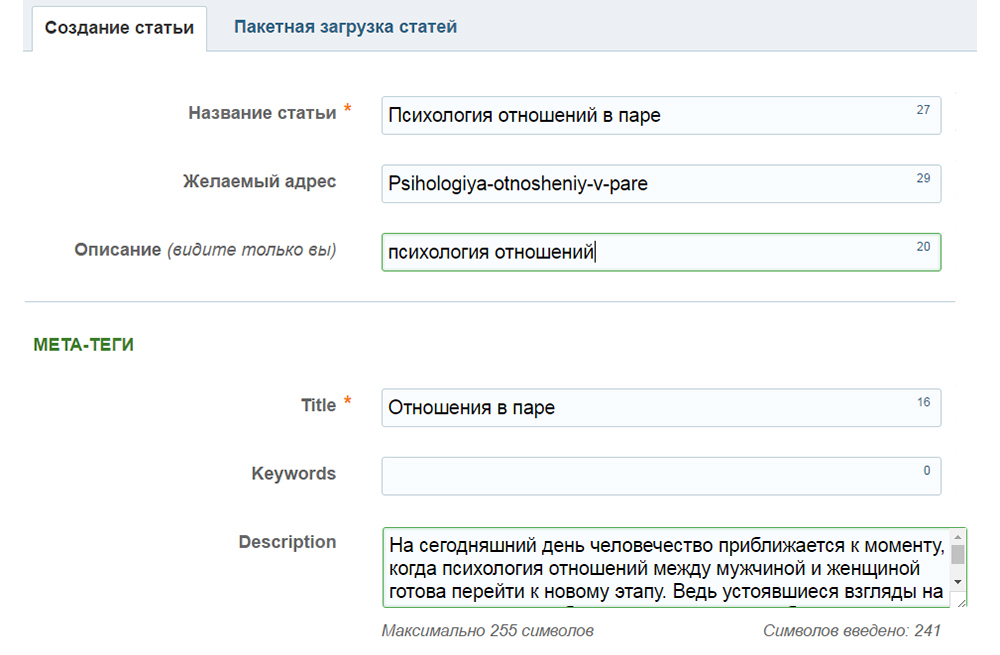Focus the Желаемый адрес address field
Screen dimensions: 1000x655
click(640, 184)
